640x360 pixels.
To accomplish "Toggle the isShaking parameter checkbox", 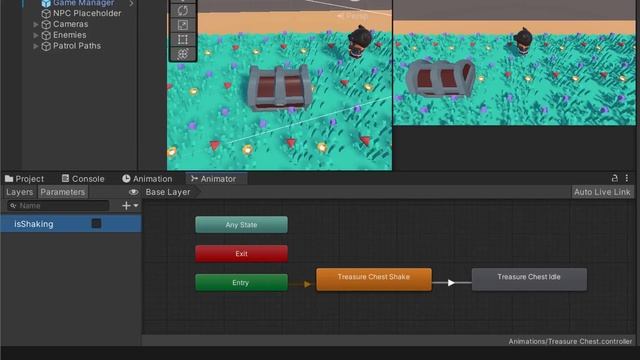I will 96,224.
